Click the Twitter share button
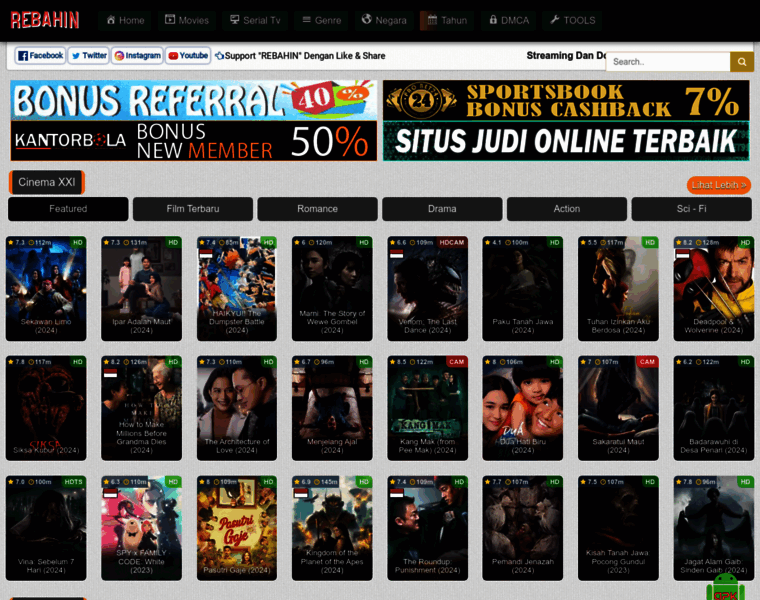The width and height of the screenshot is (760, 600). (89, 56)
